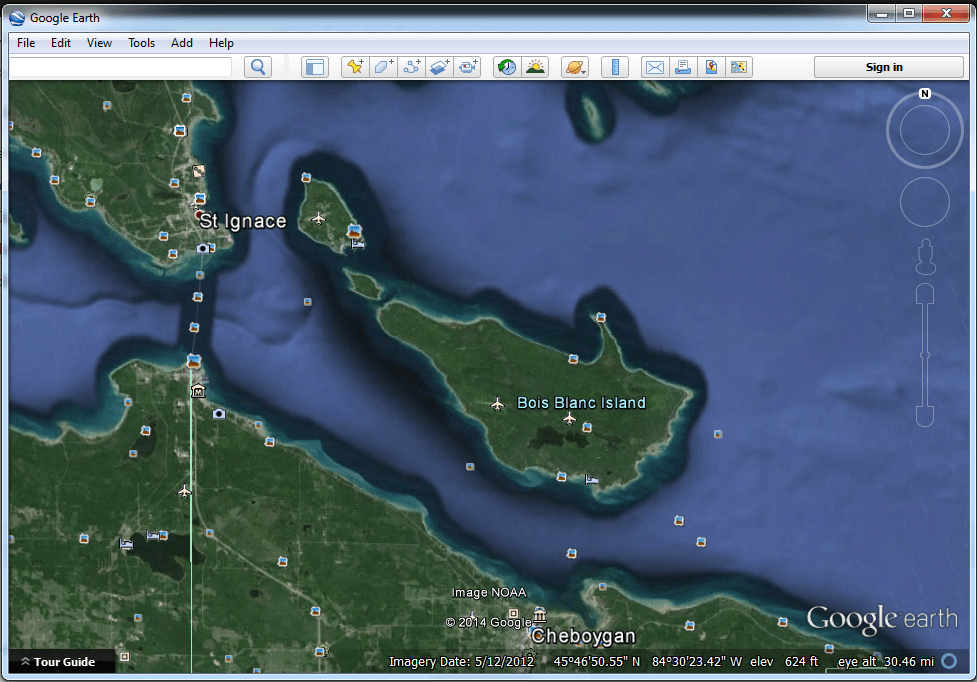
Task: Click inside the search input field
Action: click(x=120, y=66)
